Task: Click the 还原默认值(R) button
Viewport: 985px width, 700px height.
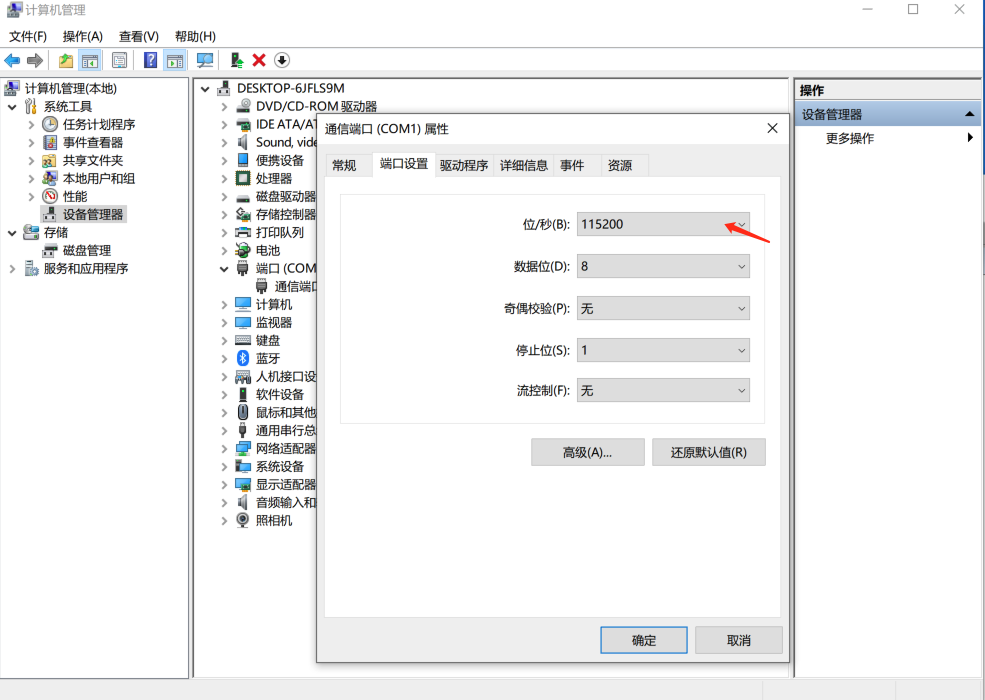Action: (x=709, y=452)
